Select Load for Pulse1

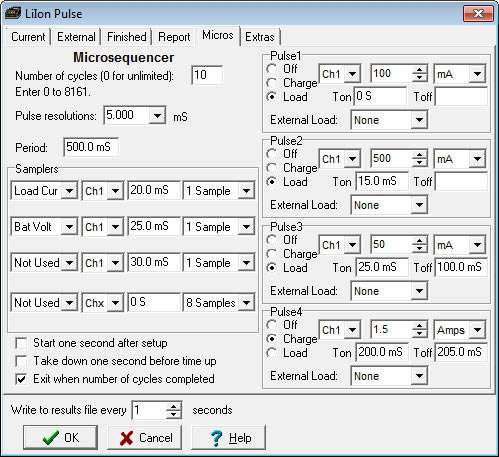[x=272, y=97]
